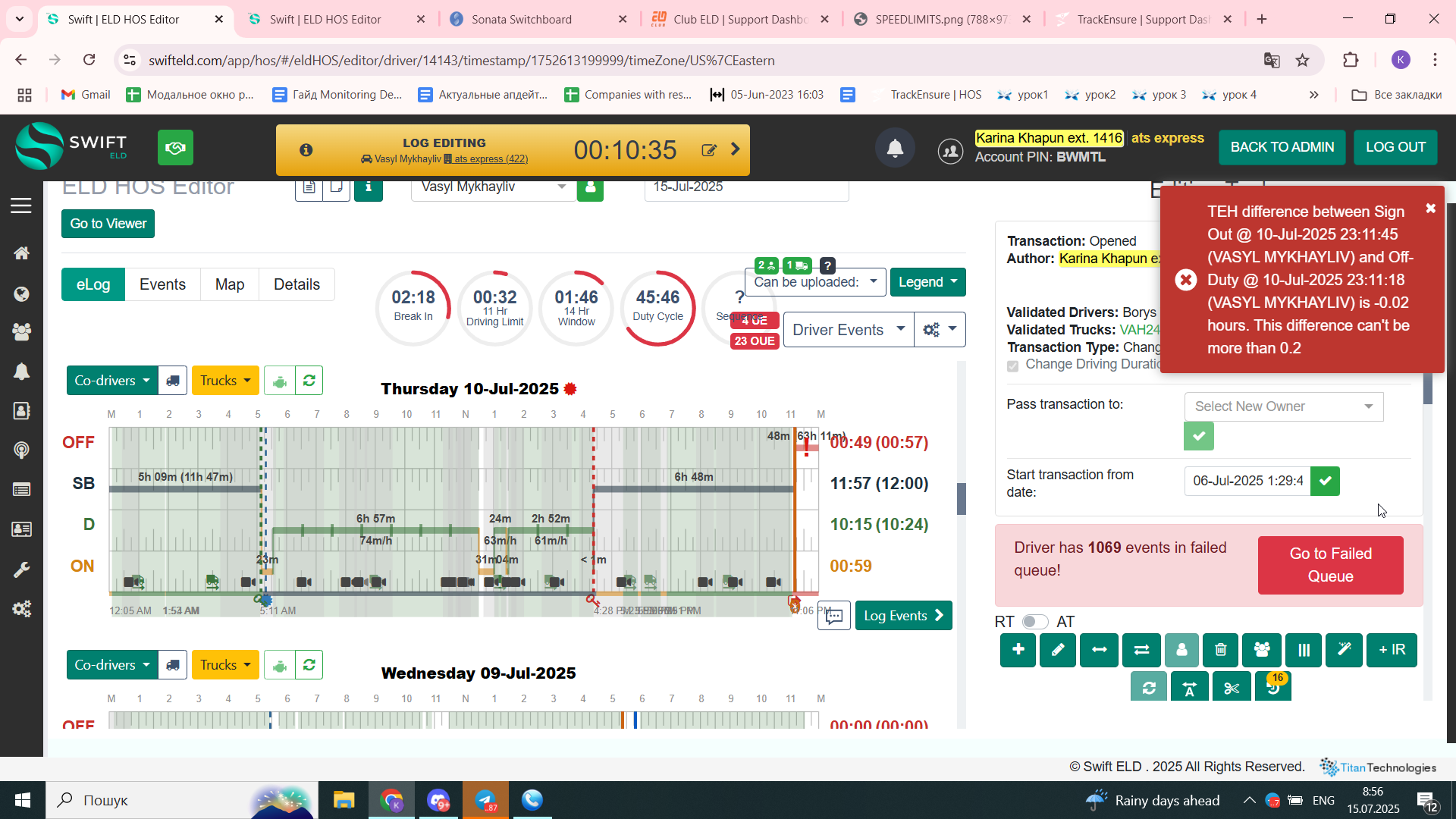
Task: Open undo history with 16 badge
Action: [1273, 687]
